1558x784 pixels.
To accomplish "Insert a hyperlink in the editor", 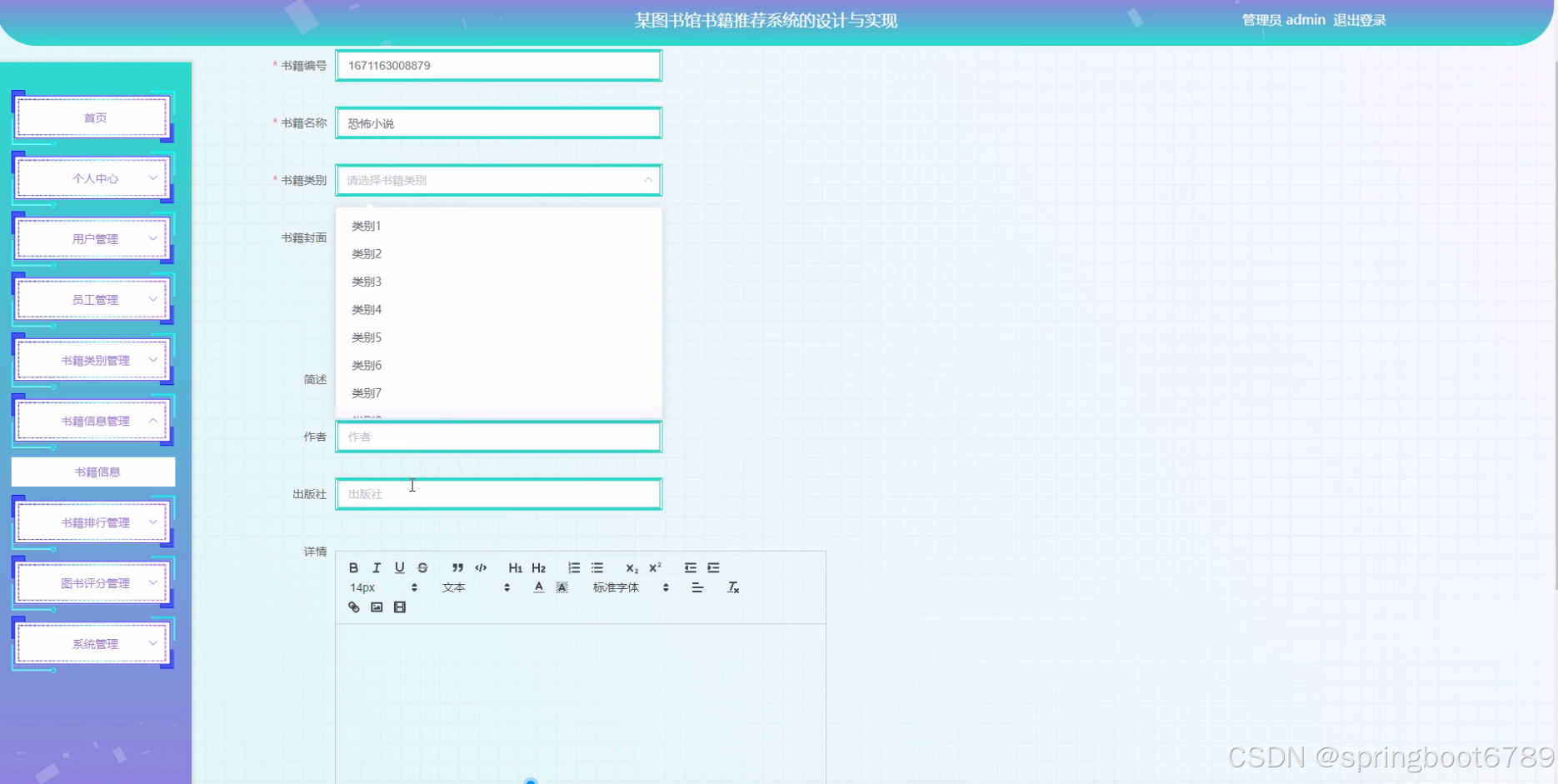I will click(x=353, y=607).
